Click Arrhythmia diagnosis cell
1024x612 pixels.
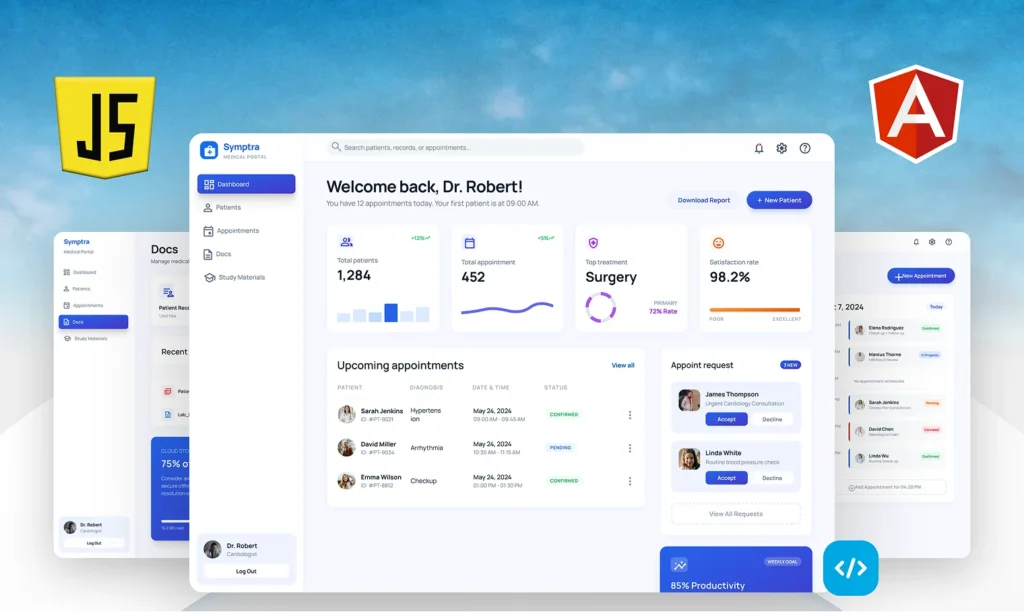tap(426, 448)
